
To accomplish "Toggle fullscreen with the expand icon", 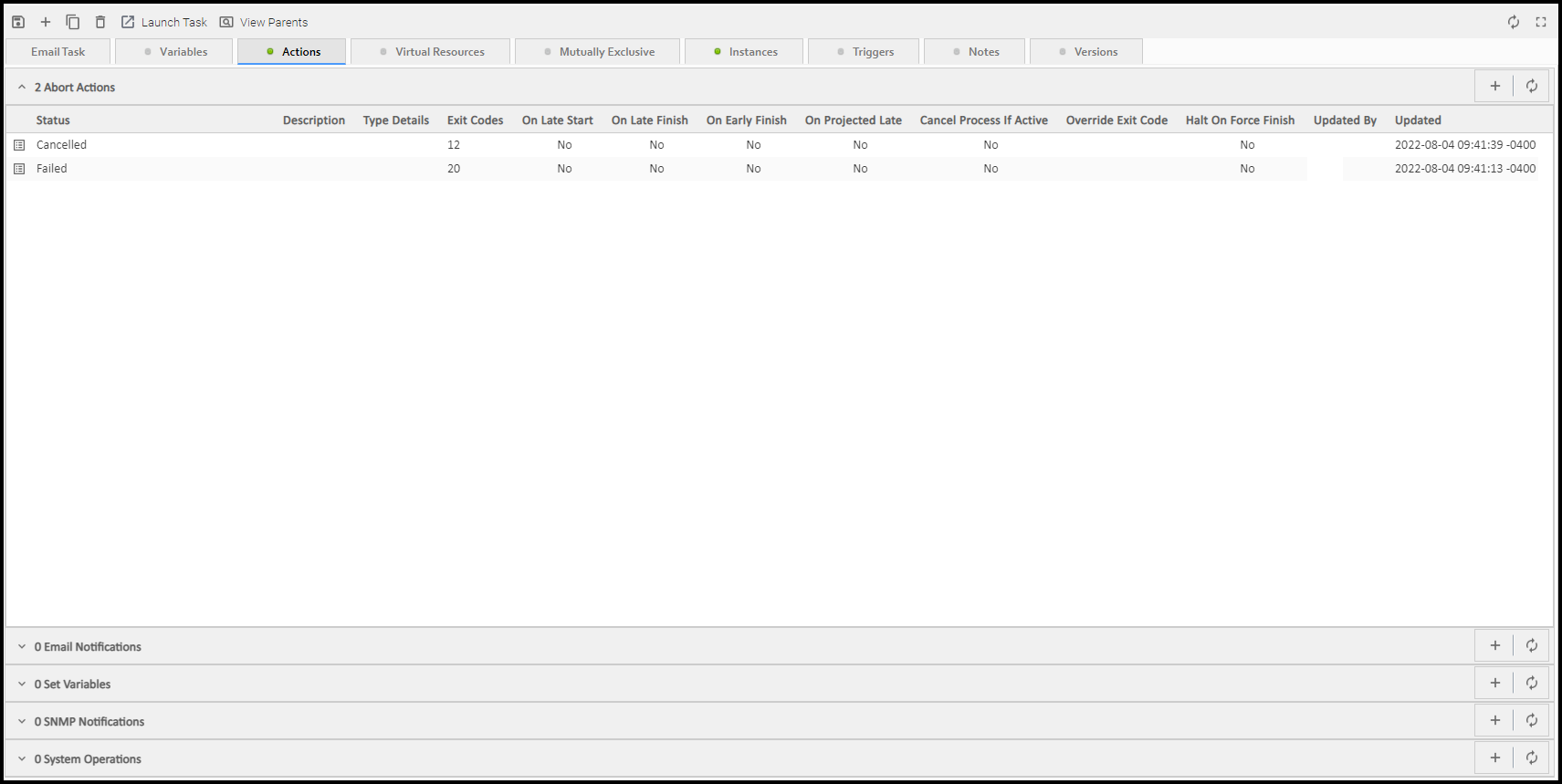I will coord(1541,22).
